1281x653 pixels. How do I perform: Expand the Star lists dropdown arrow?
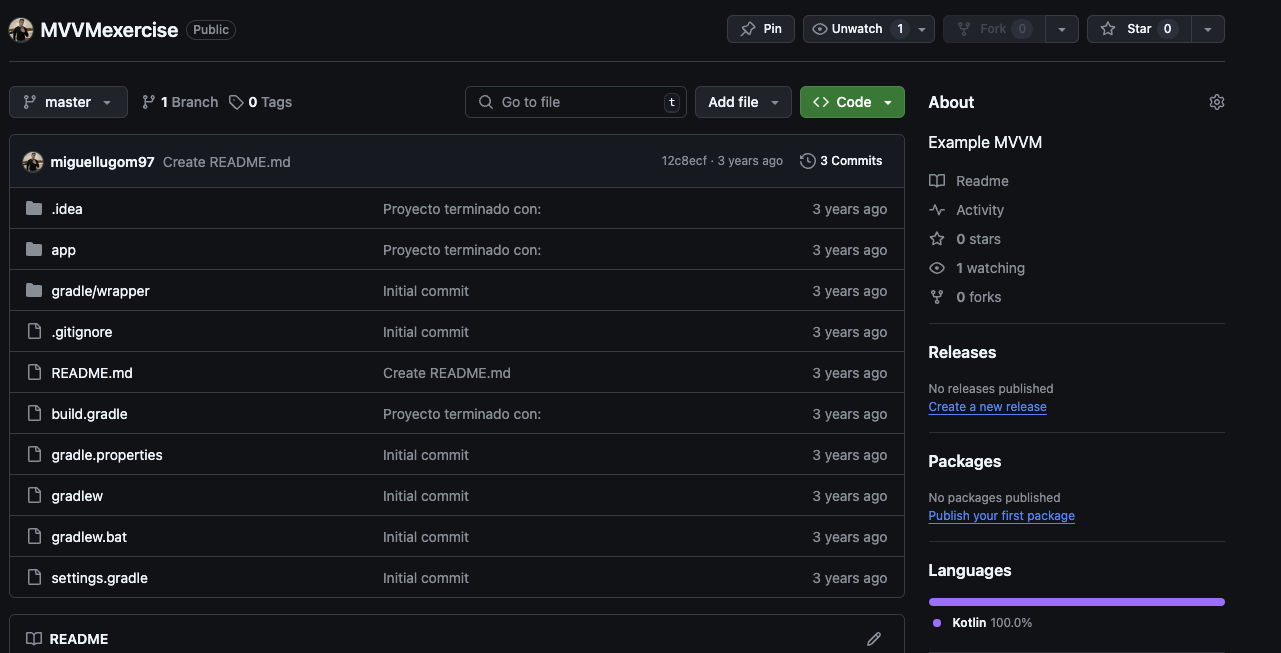pyautogui.click(x=1208, y=29)
